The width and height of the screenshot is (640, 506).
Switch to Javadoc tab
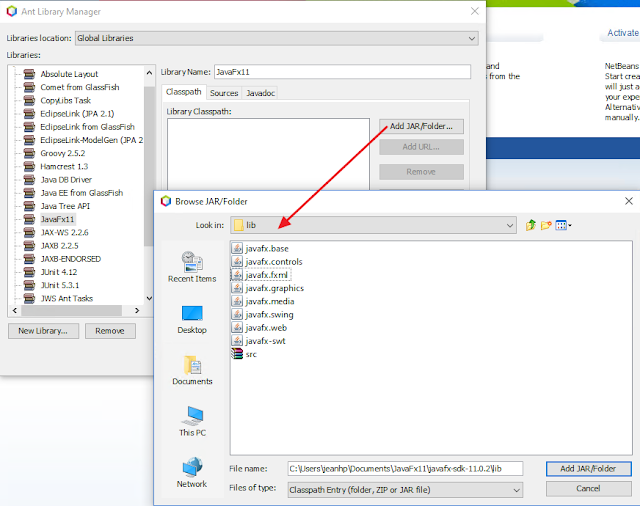[260, 93]
